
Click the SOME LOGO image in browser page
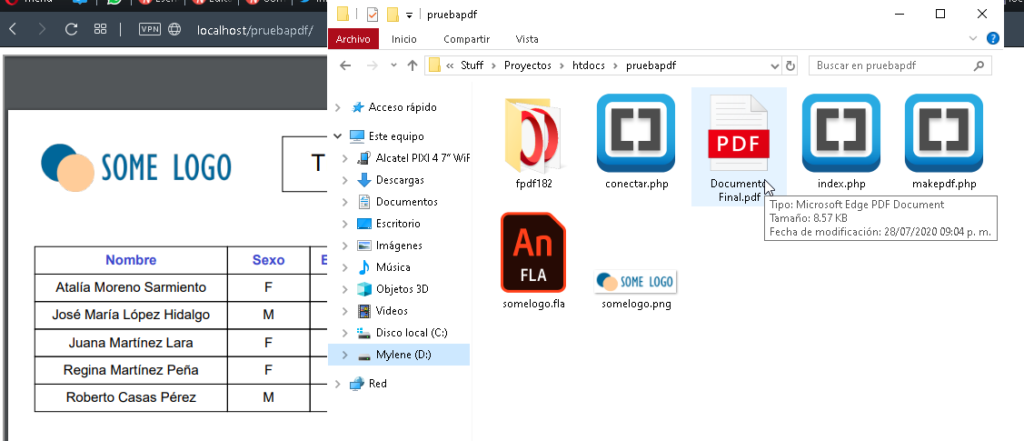[x=136, y=167]
